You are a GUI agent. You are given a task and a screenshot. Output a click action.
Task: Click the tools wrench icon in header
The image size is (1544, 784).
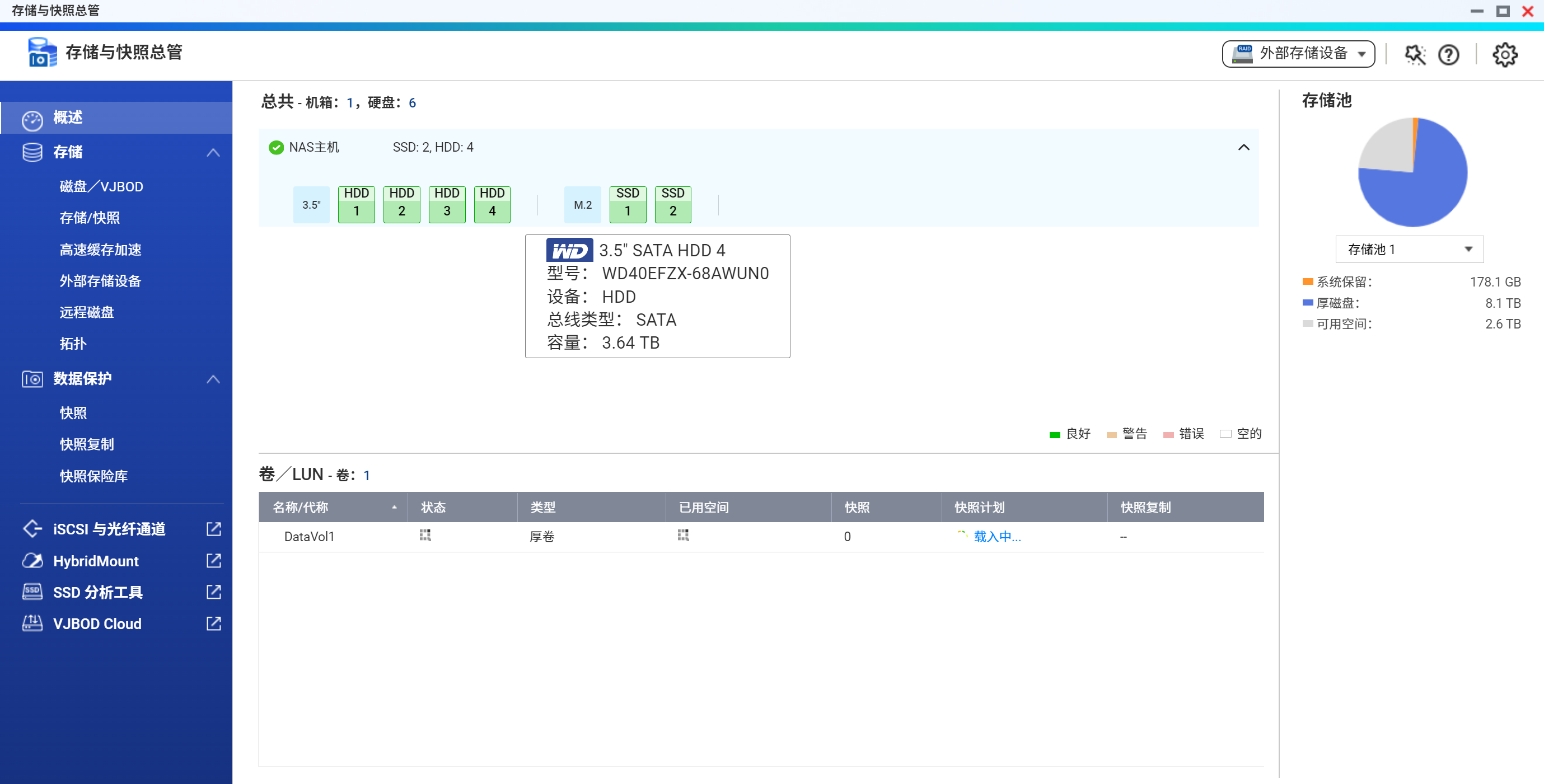(1415, 54)
